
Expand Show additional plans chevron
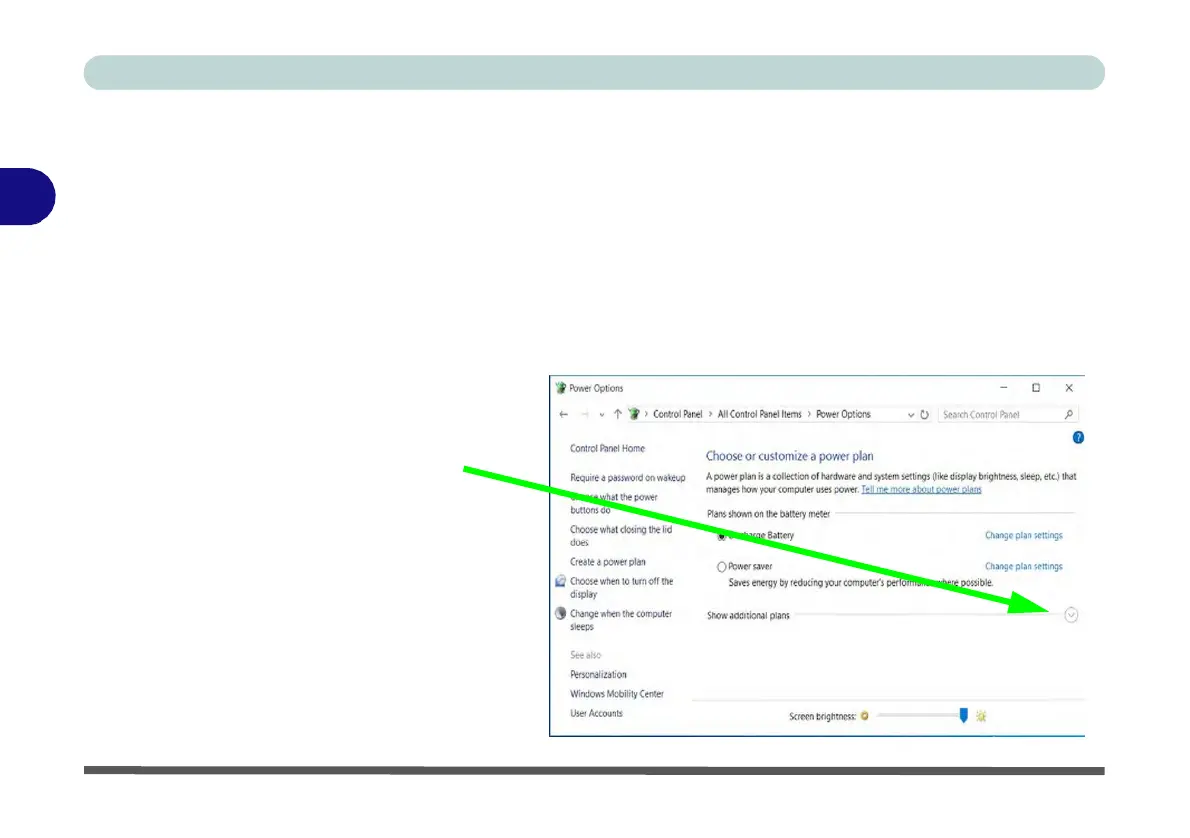1071,615
